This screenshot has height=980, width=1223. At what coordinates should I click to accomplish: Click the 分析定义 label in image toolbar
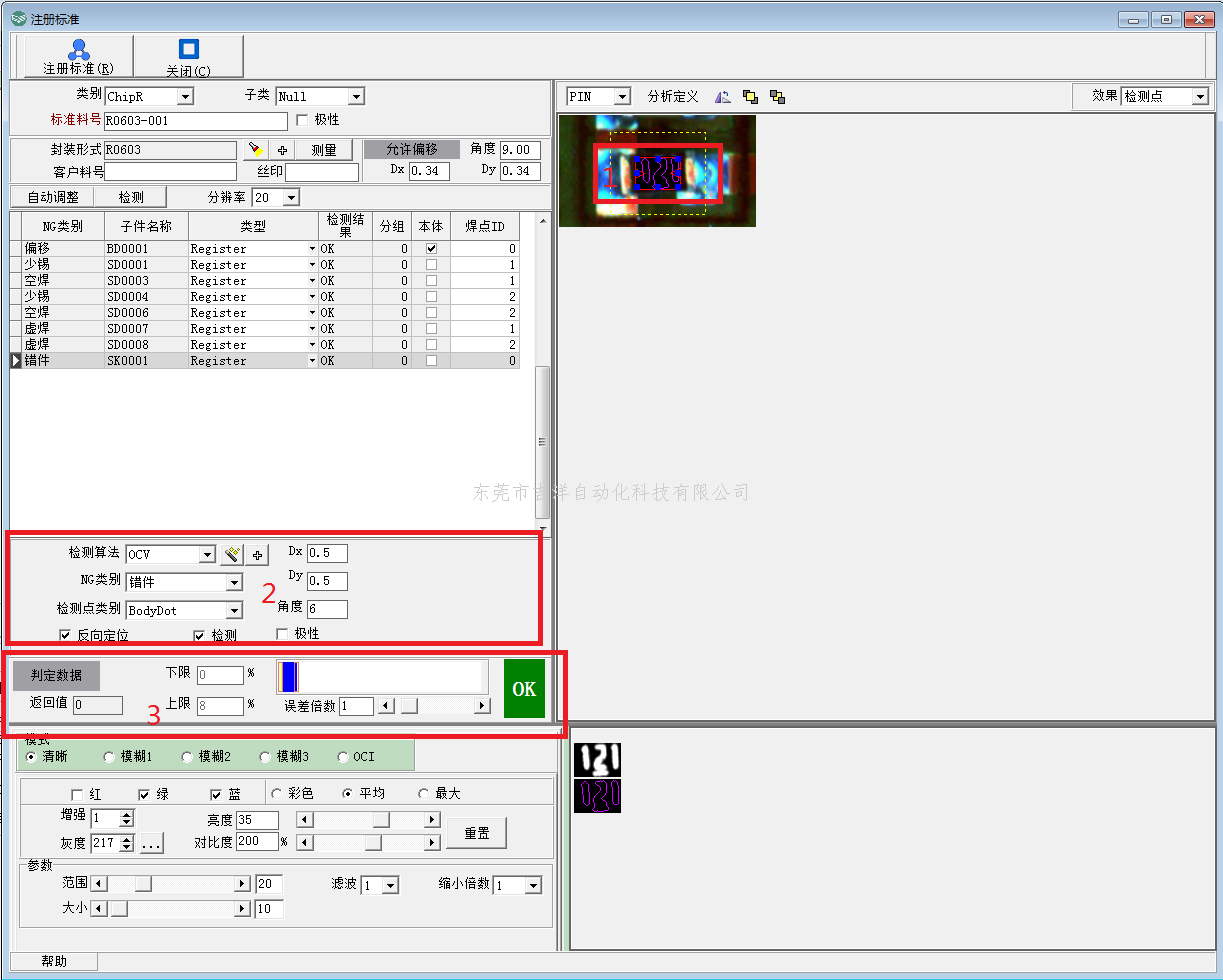click(x=673, y=97)
